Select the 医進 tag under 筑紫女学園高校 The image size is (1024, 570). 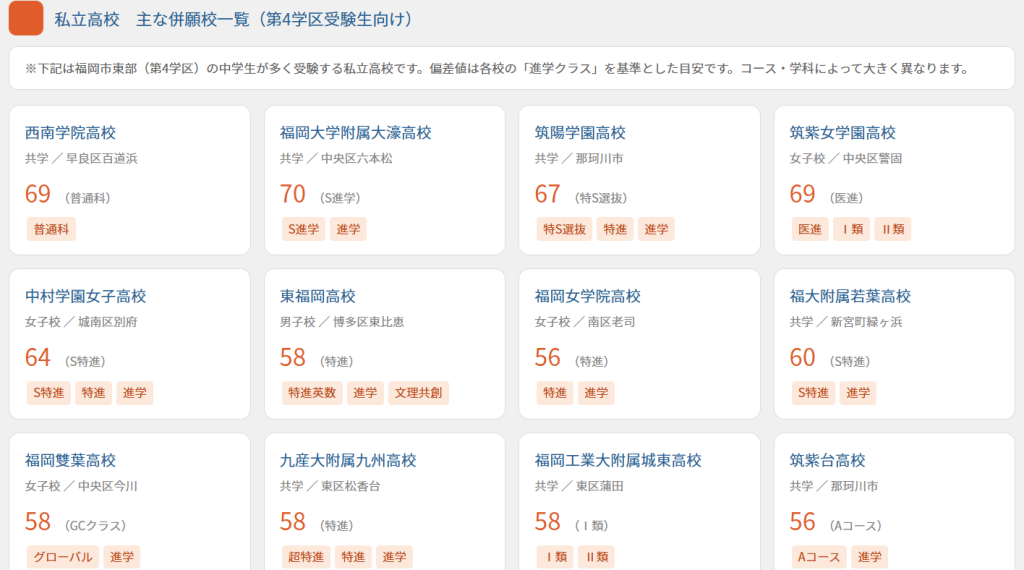(x=810, y=229)
